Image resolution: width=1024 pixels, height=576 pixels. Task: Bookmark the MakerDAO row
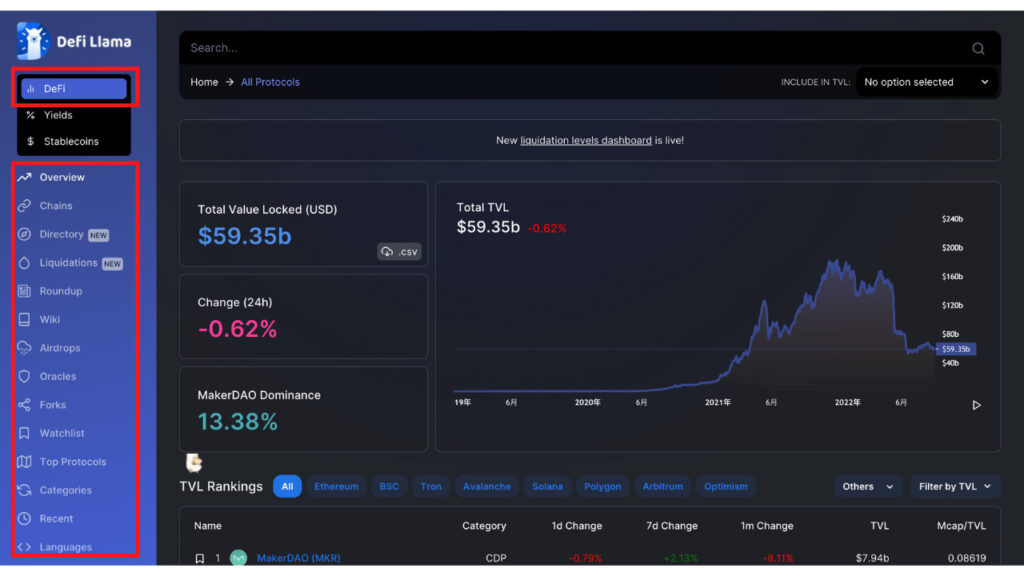pyautogui.click(x=200, y=558)
